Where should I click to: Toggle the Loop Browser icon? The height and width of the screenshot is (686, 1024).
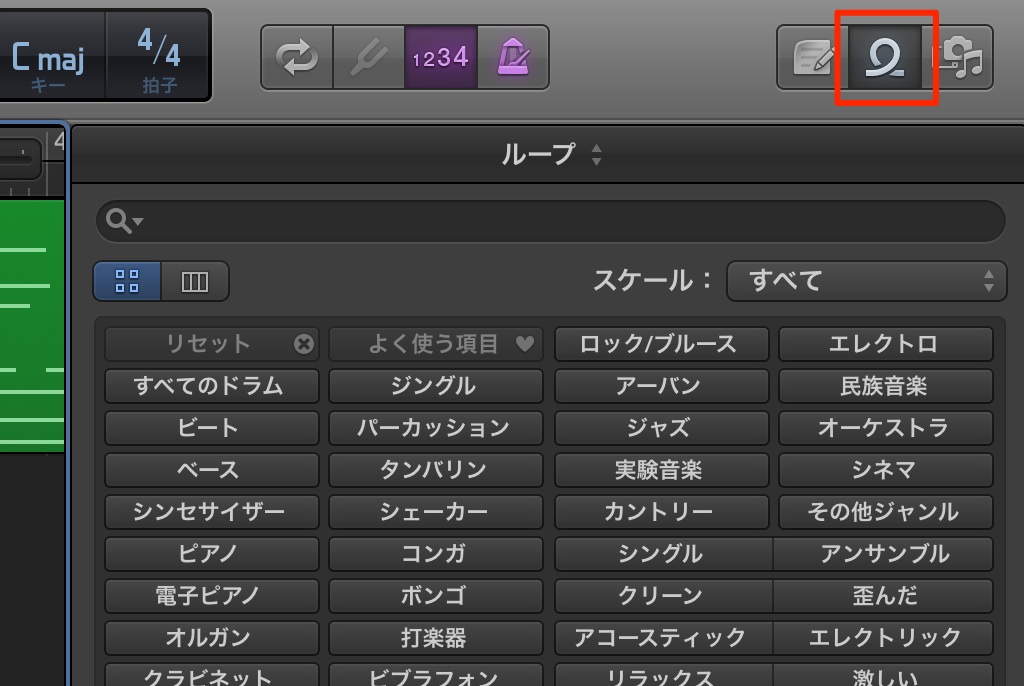[x=885, y=57]
